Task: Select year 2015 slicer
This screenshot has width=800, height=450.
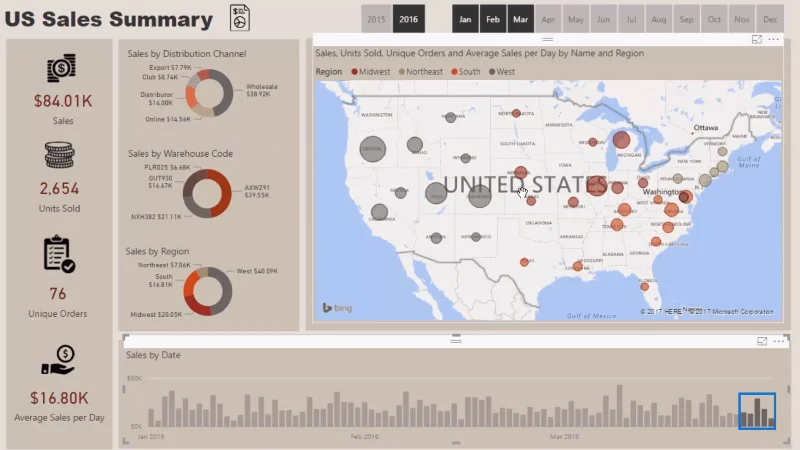Action: [376, 19]
